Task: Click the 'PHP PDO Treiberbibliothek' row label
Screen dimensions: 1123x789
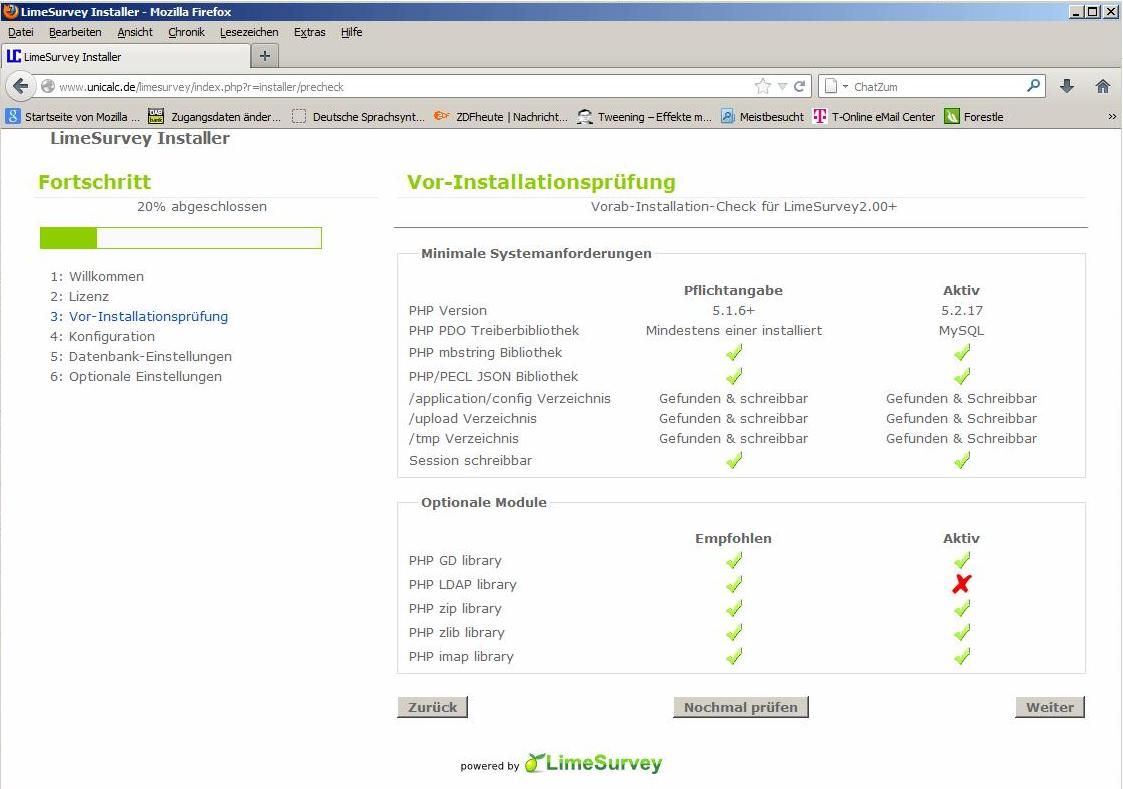Action: [493, 330]
